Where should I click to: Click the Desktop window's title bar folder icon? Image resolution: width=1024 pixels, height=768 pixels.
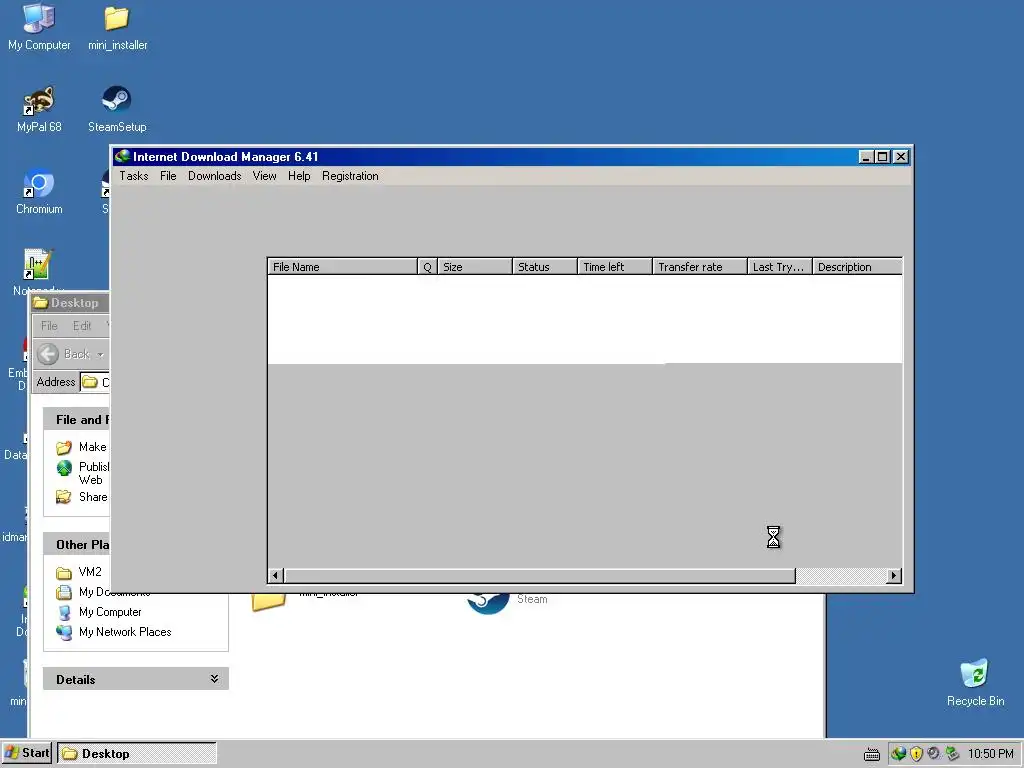[40, 302]
